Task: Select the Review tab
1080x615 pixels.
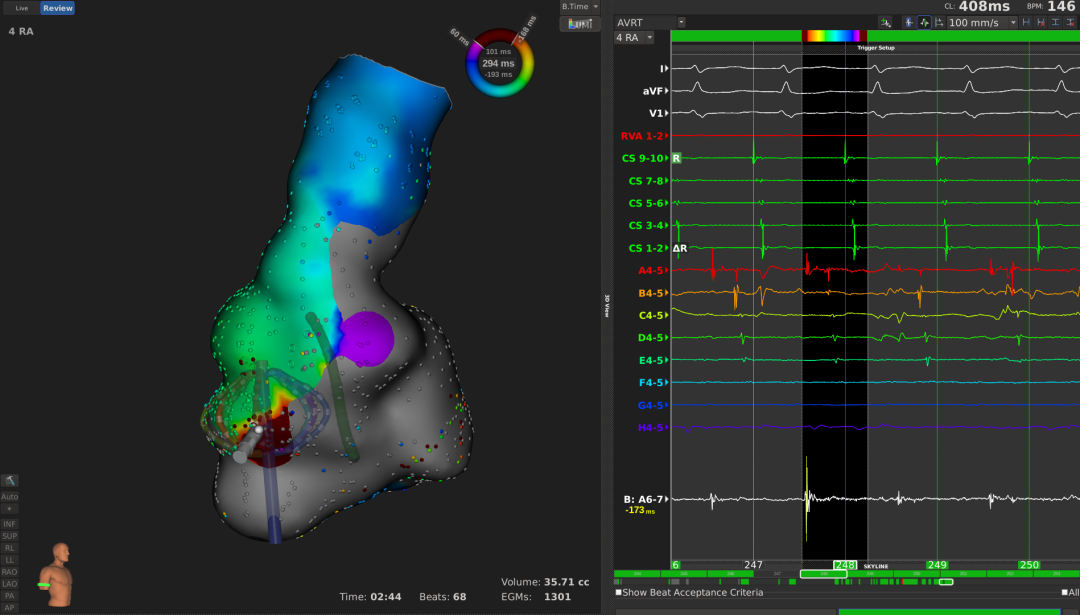Action: pyautogui.click(x=57, y=8)
